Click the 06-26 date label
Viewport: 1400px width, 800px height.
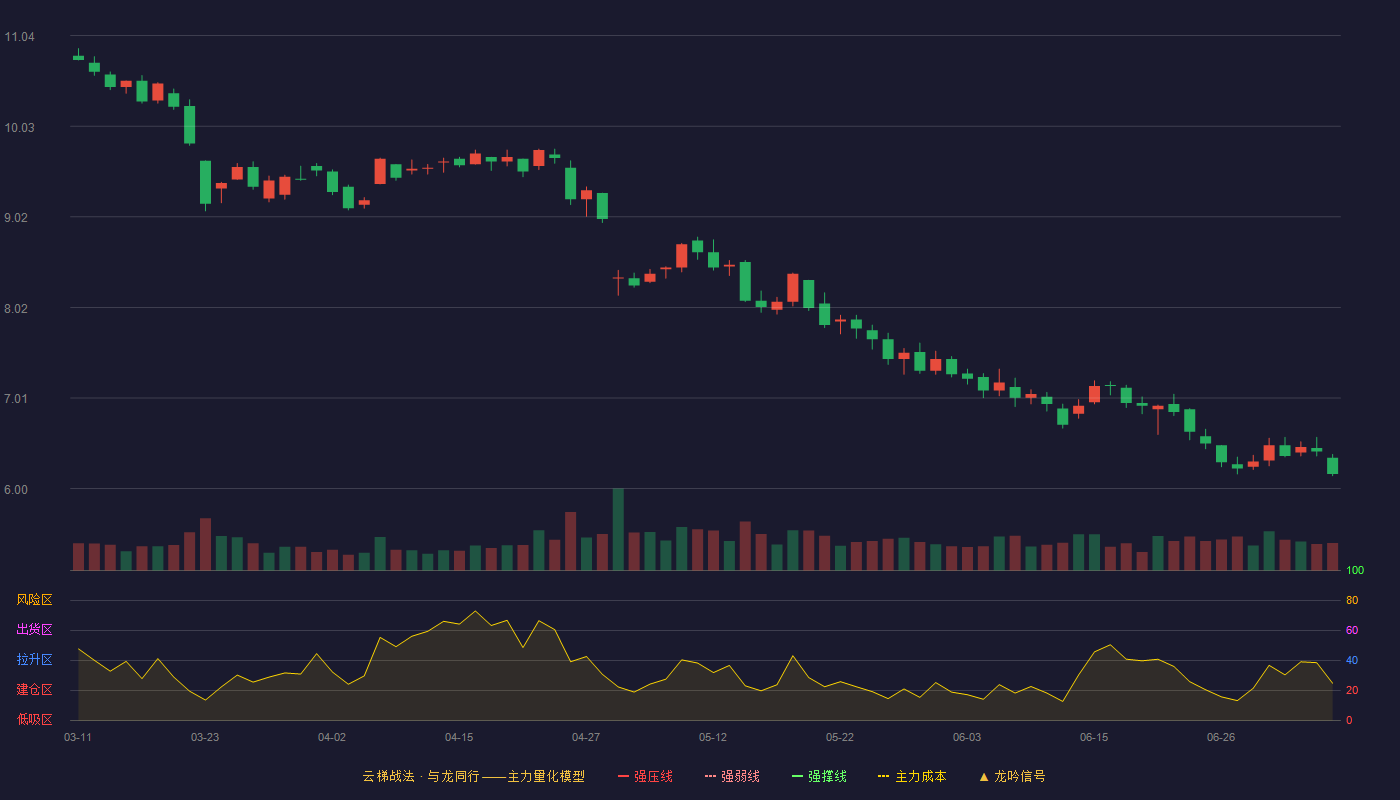click(1221, 737)
